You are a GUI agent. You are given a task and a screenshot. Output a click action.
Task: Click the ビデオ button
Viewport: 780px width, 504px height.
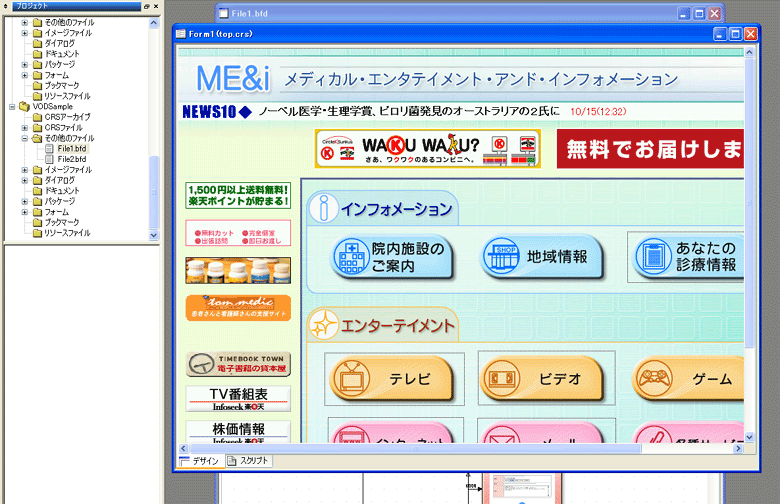[x=542, y=379]
